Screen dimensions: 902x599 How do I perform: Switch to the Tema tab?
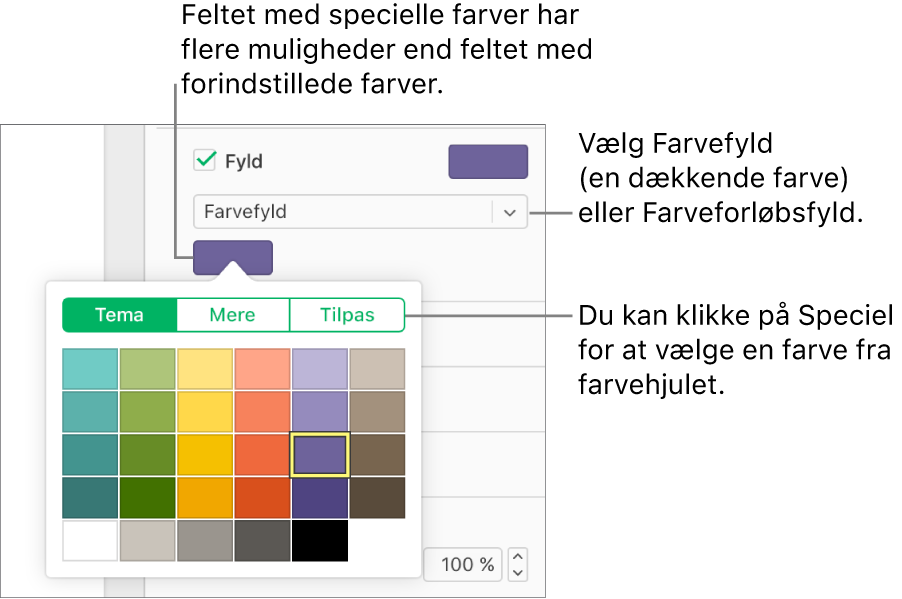pyautogui.click(x=120, y=315)
